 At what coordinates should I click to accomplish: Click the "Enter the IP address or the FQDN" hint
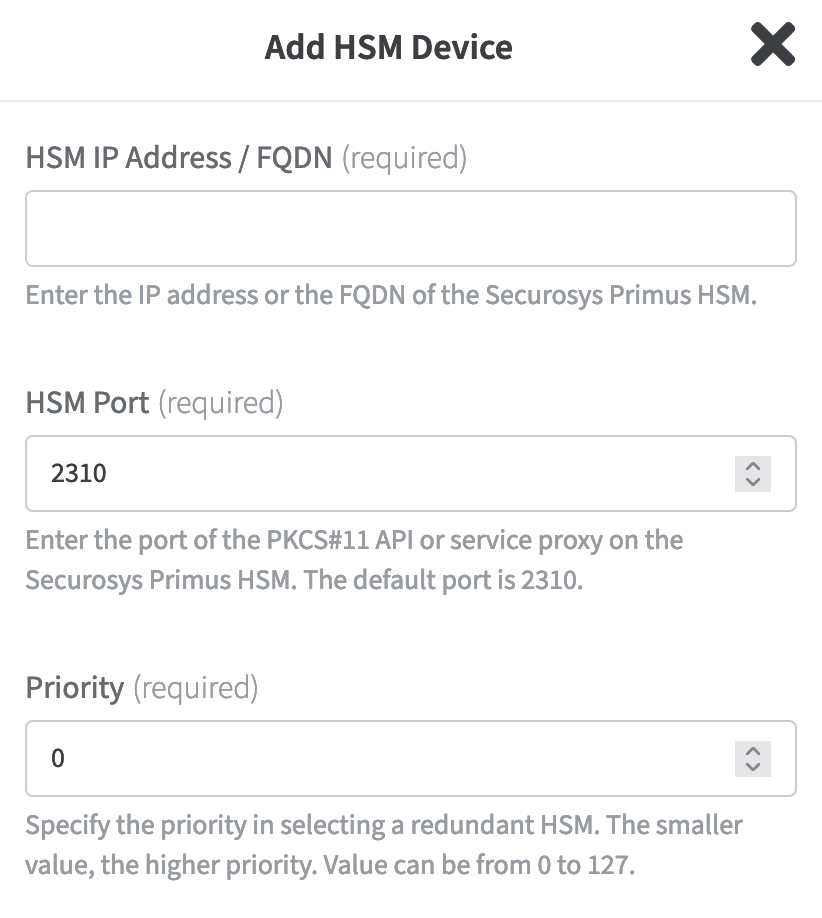(389, 296)
